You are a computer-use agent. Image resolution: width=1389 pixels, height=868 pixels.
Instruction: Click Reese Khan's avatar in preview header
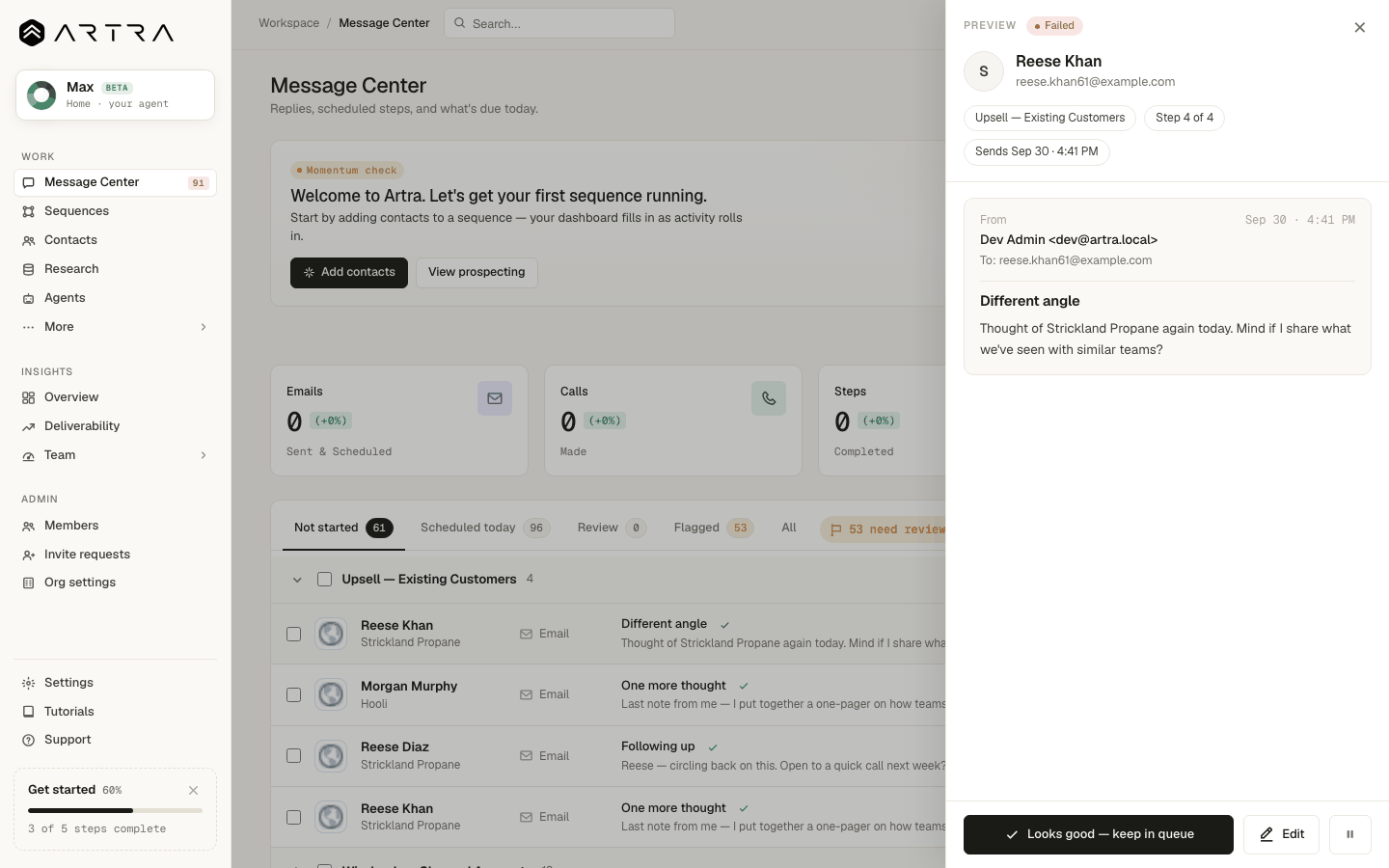coord(984,71)
